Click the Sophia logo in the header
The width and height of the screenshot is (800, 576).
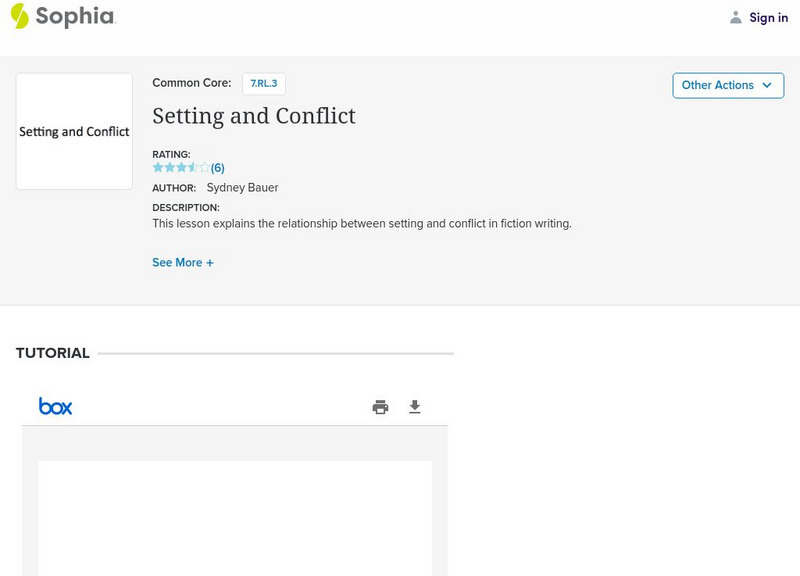click(x=62, y=16)
